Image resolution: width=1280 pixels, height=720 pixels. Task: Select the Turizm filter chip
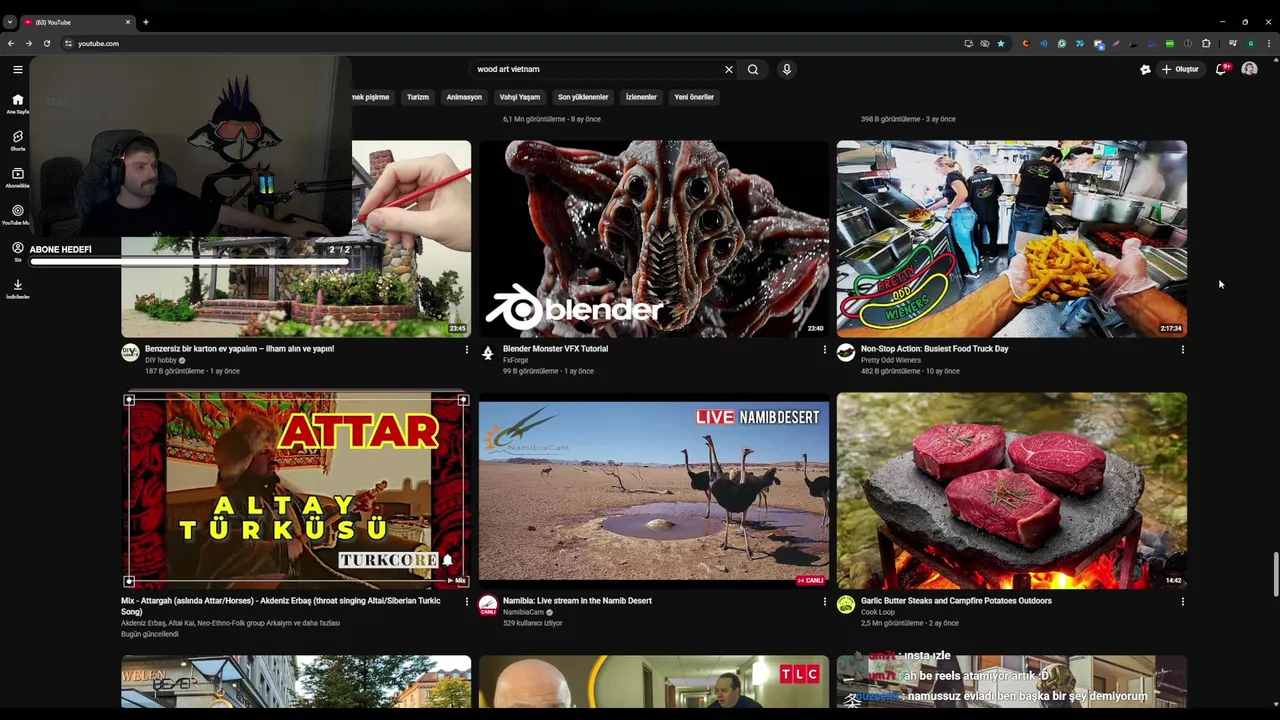[418, 97]
